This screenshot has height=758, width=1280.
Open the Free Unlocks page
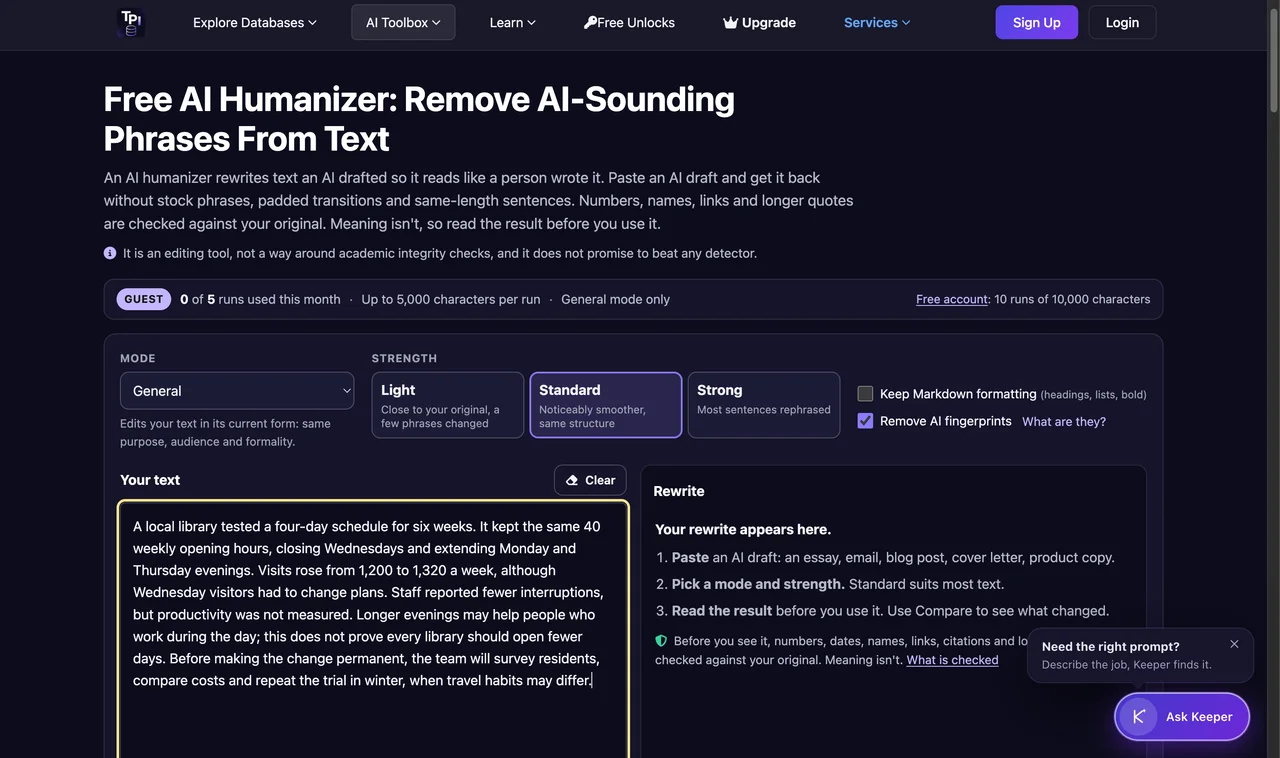pyautogui.click(x=629, y=22)
